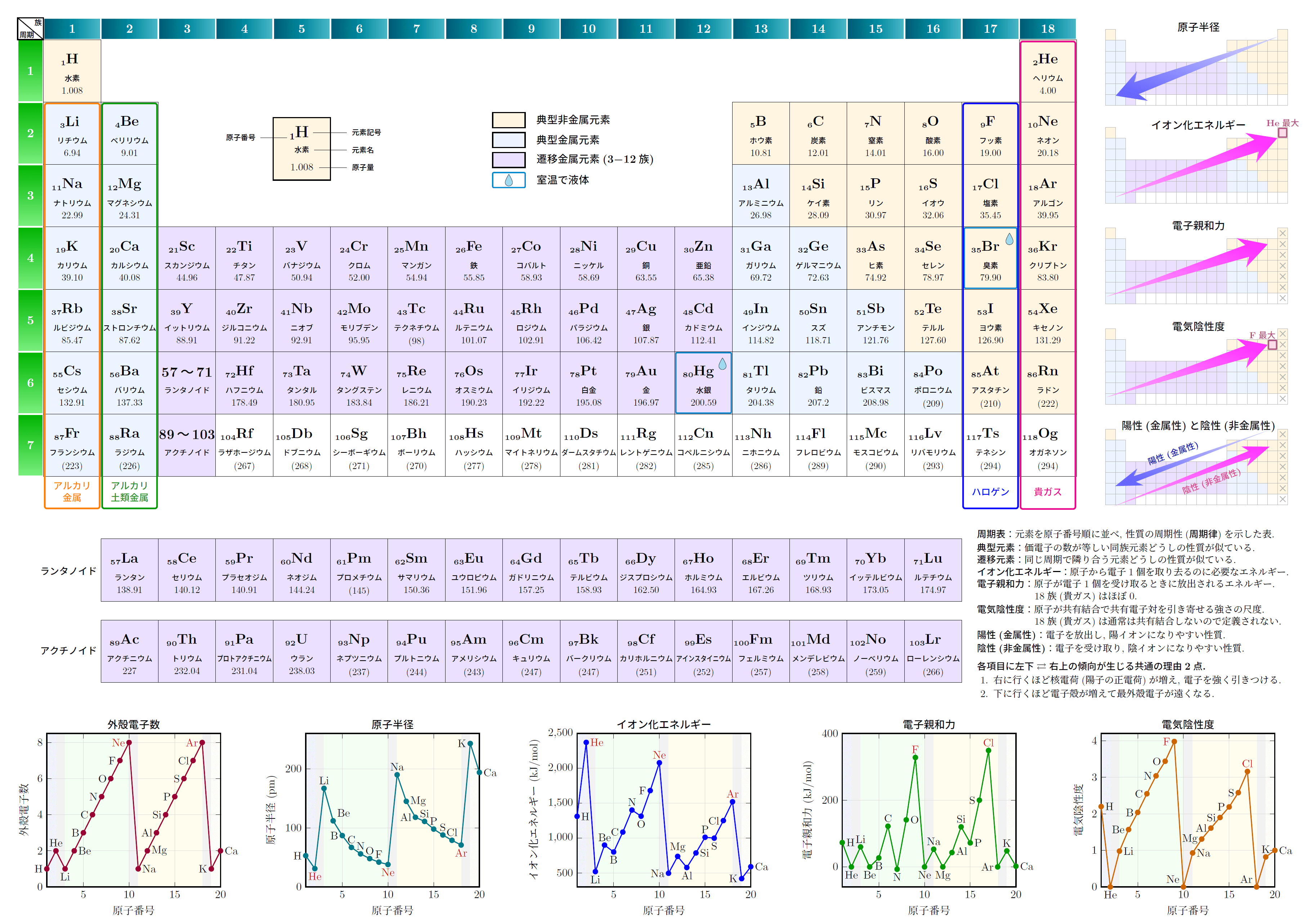The width and height of the screenshot is (1307, 924).
Task: Select the period 4 row header
Action: [x=30, y=258]
